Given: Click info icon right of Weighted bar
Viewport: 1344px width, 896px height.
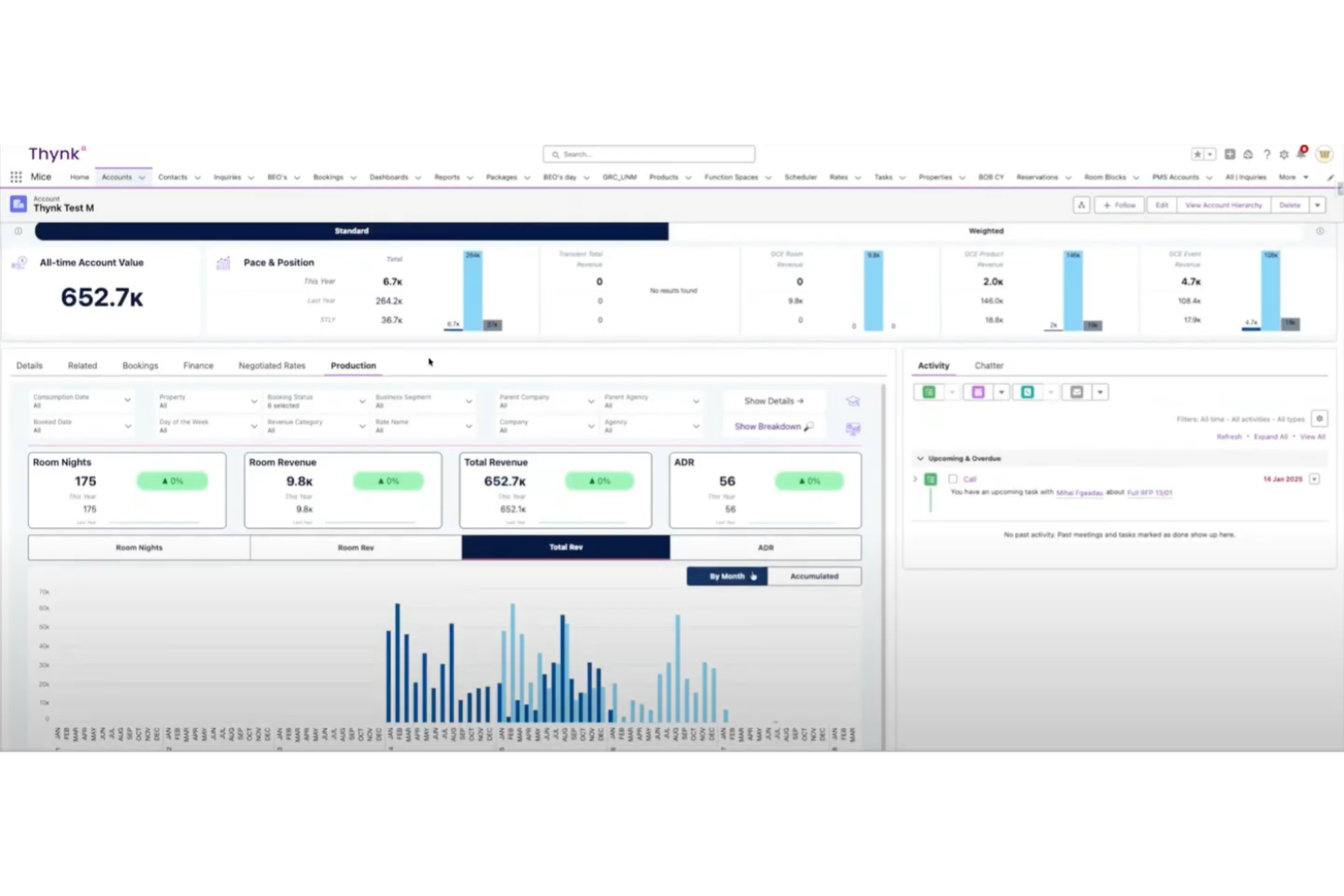Looking at the screenshot, I should click(x=1320, y=231).
